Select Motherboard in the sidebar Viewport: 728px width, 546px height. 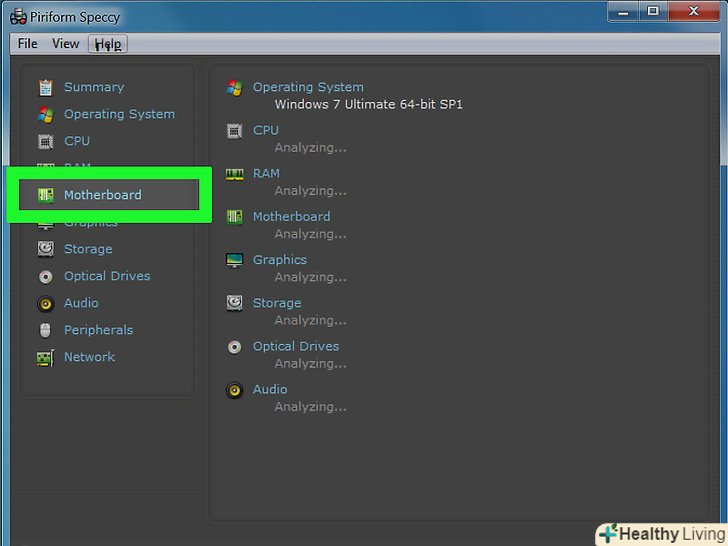click(103, 195)
